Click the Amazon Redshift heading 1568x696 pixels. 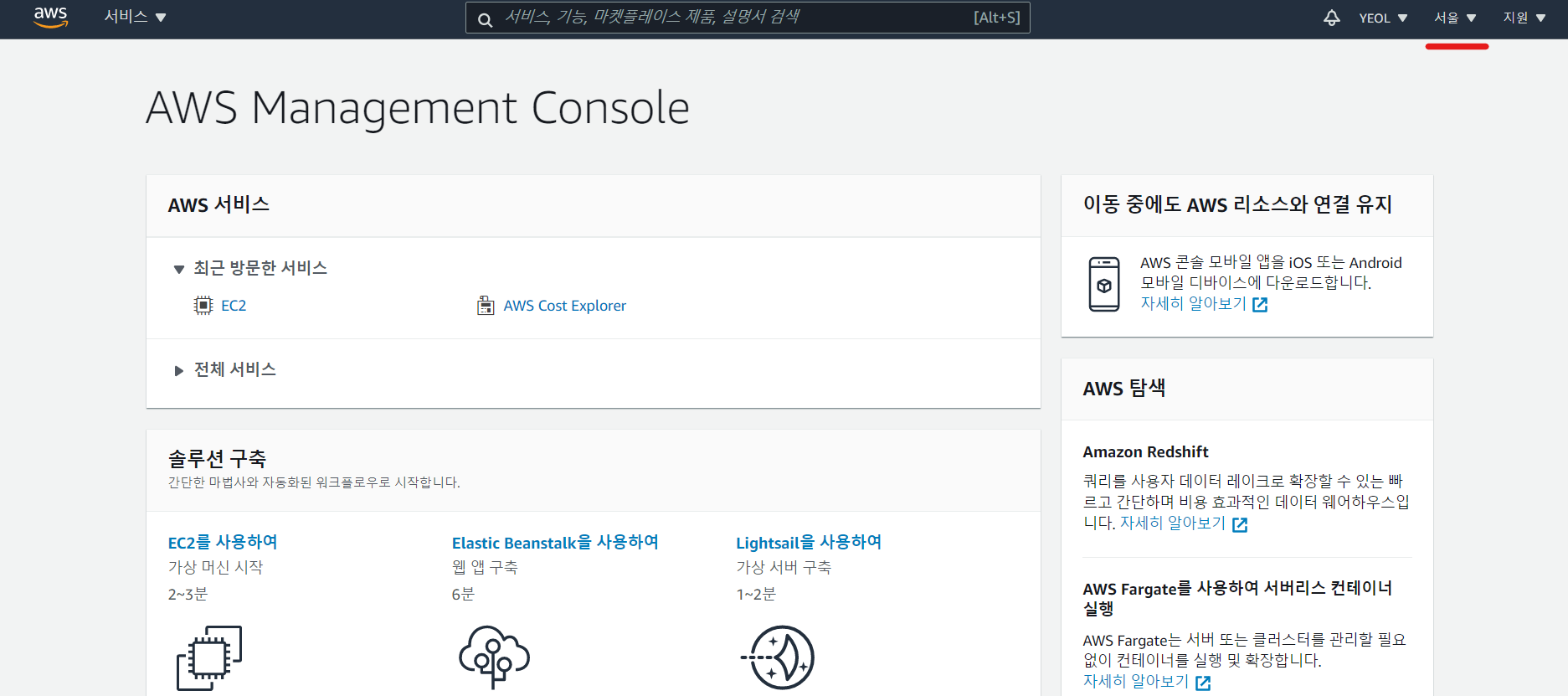[1145, 452]
